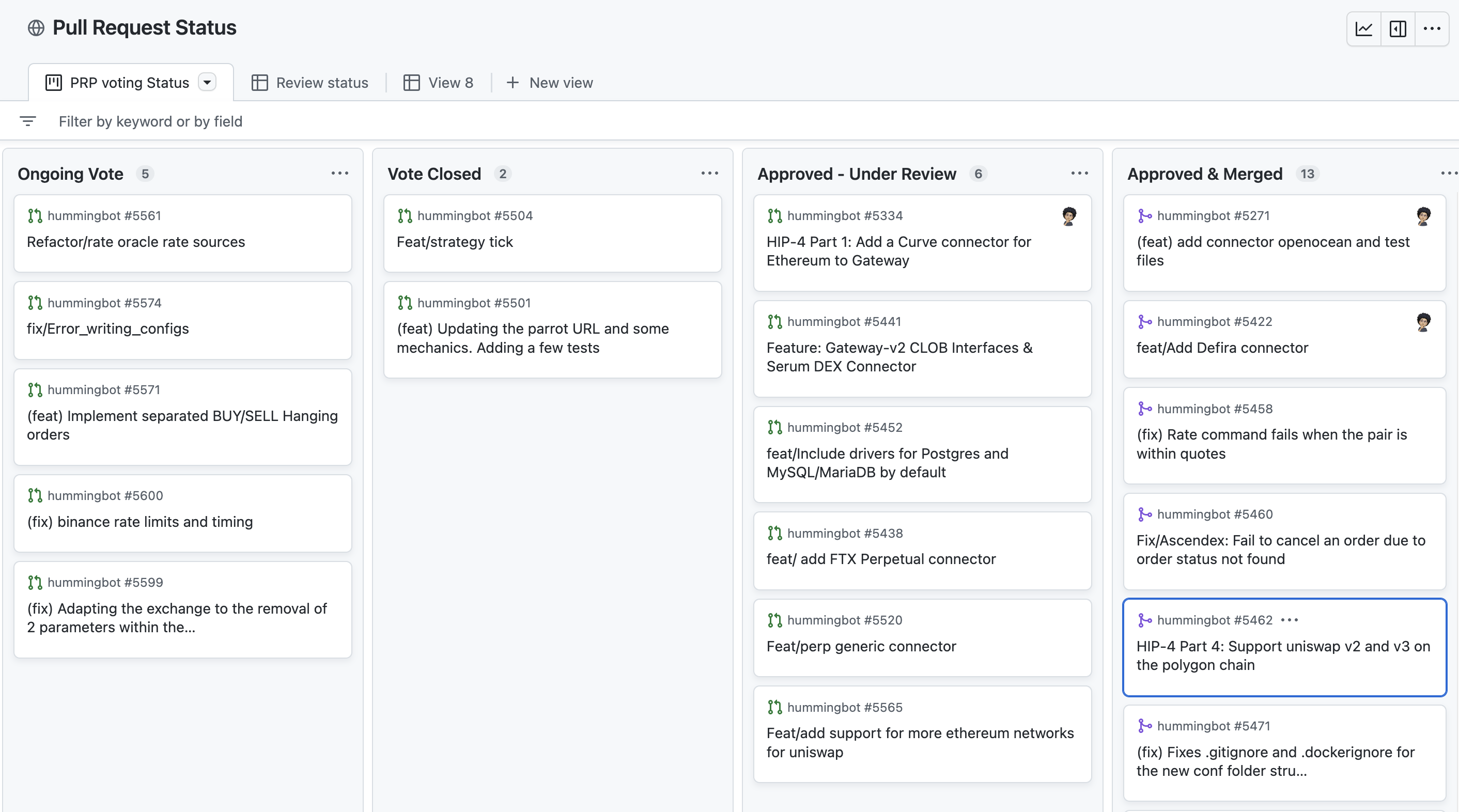
Task: Open the project's top-right three-dot menu
Action: coord(1431,28)
